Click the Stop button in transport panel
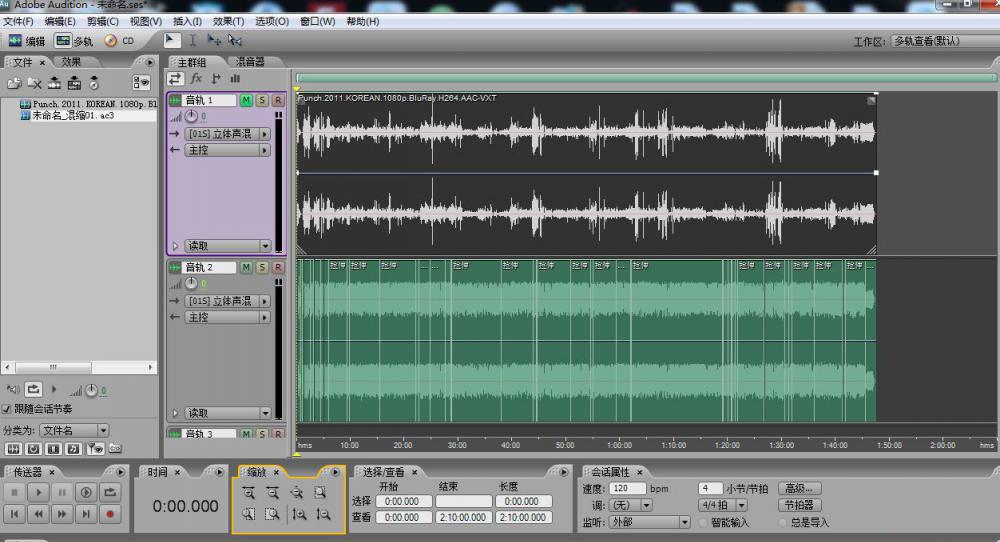 pos(15,492)
